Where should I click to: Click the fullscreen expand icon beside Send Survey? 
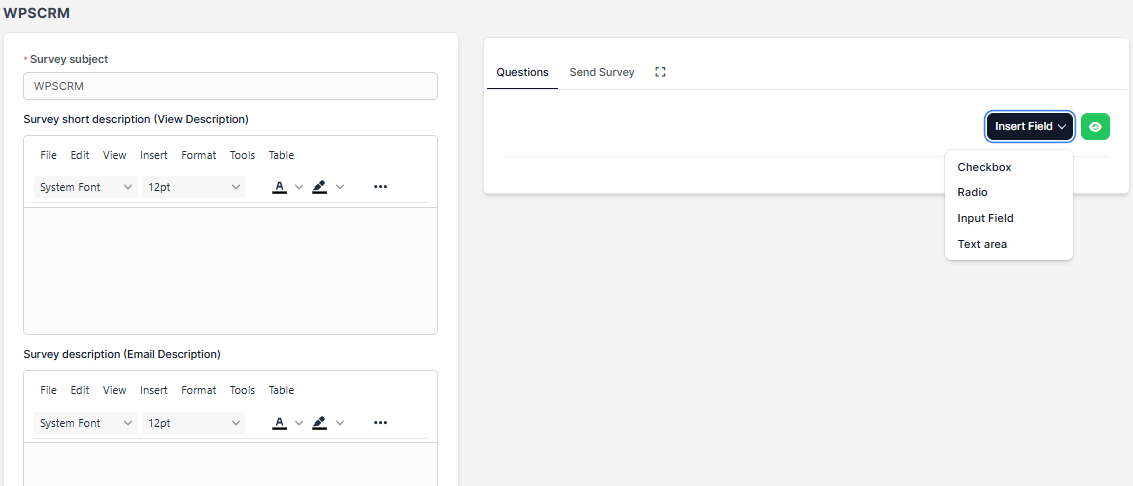(660, 72)
